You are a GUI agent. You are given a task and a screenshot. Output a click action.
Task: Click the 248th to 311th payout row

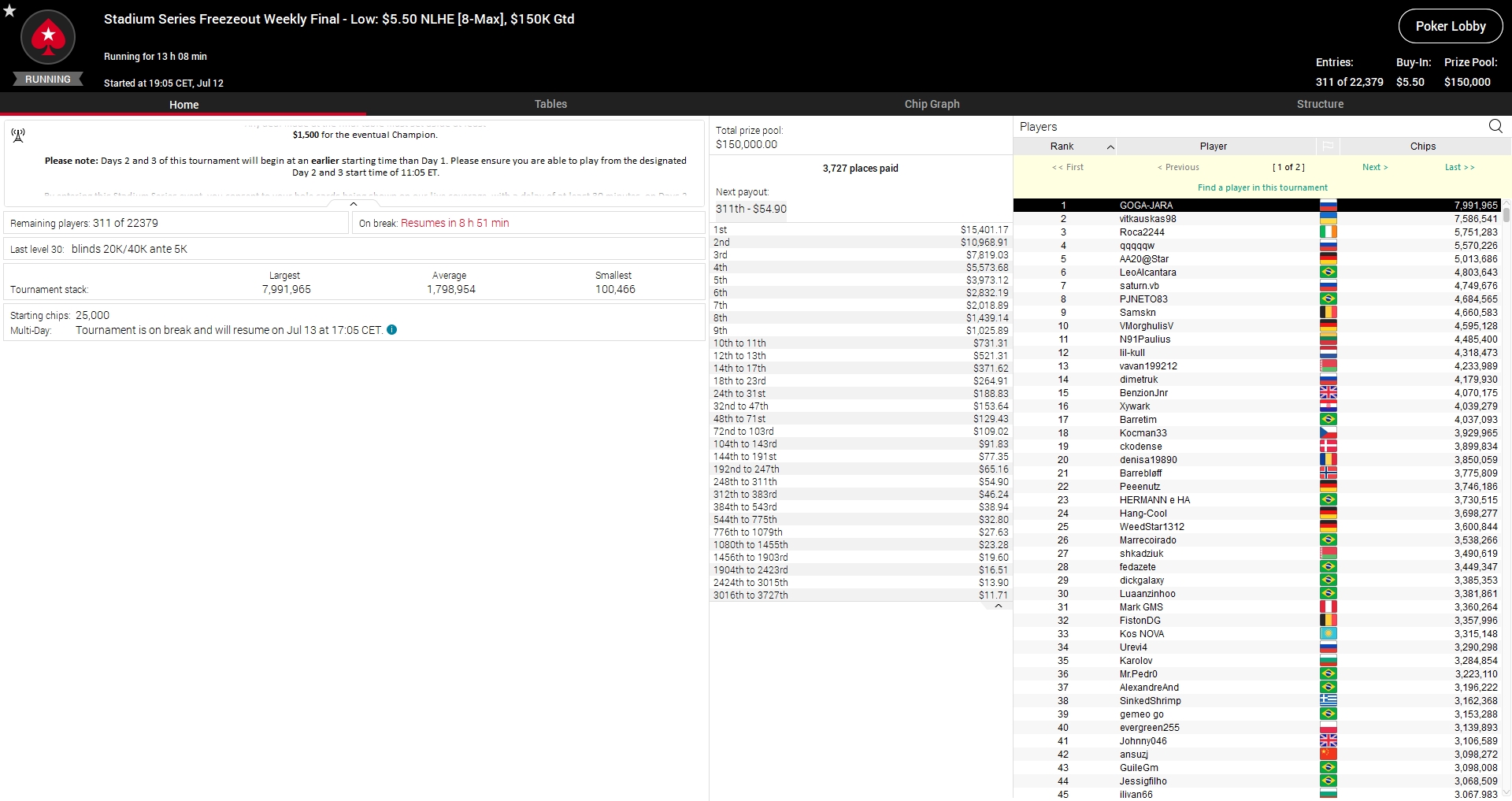pyautogui.click(x=861, y=482)
